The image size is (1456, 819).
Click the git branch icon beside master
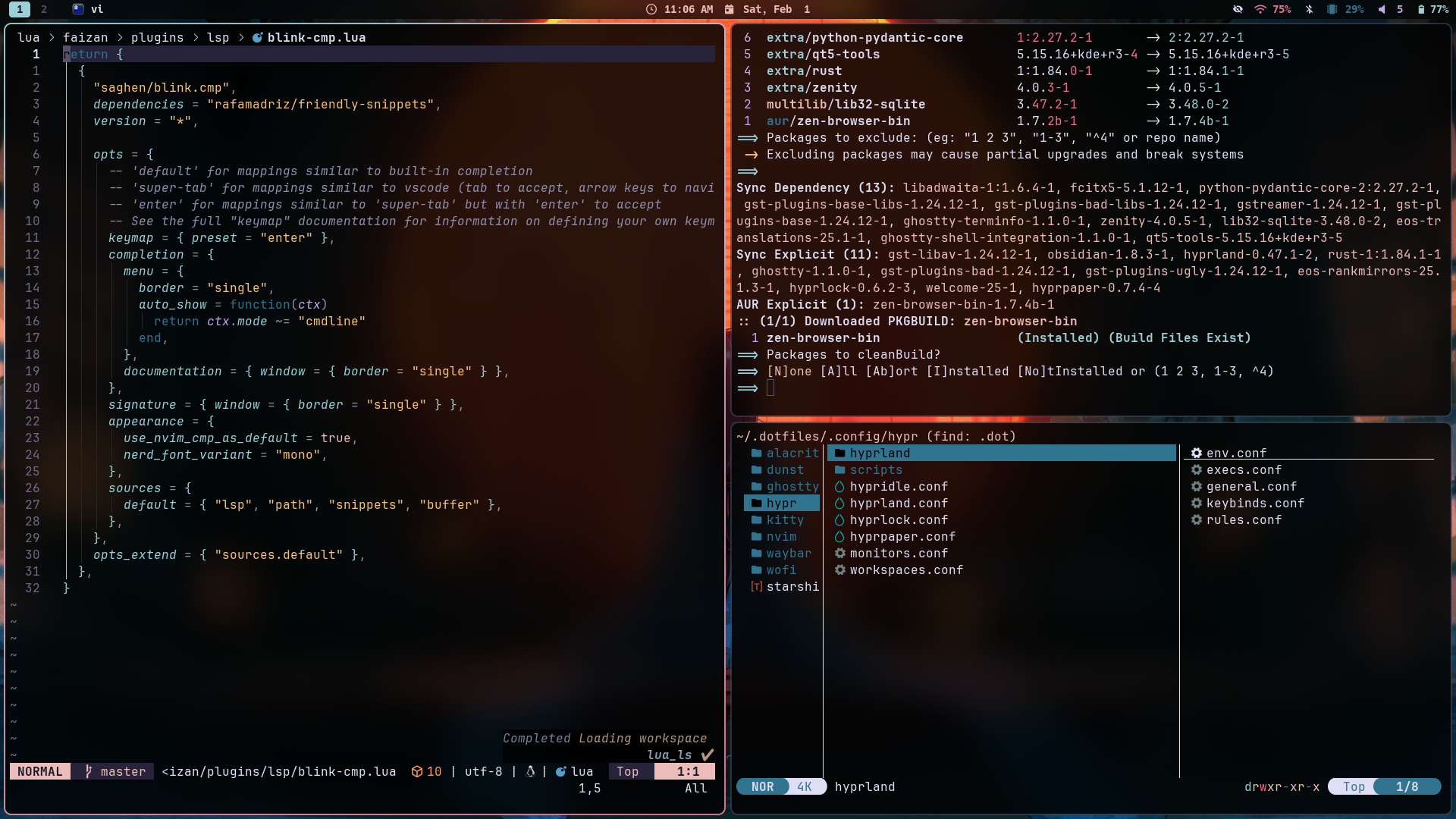pos(89,771)
